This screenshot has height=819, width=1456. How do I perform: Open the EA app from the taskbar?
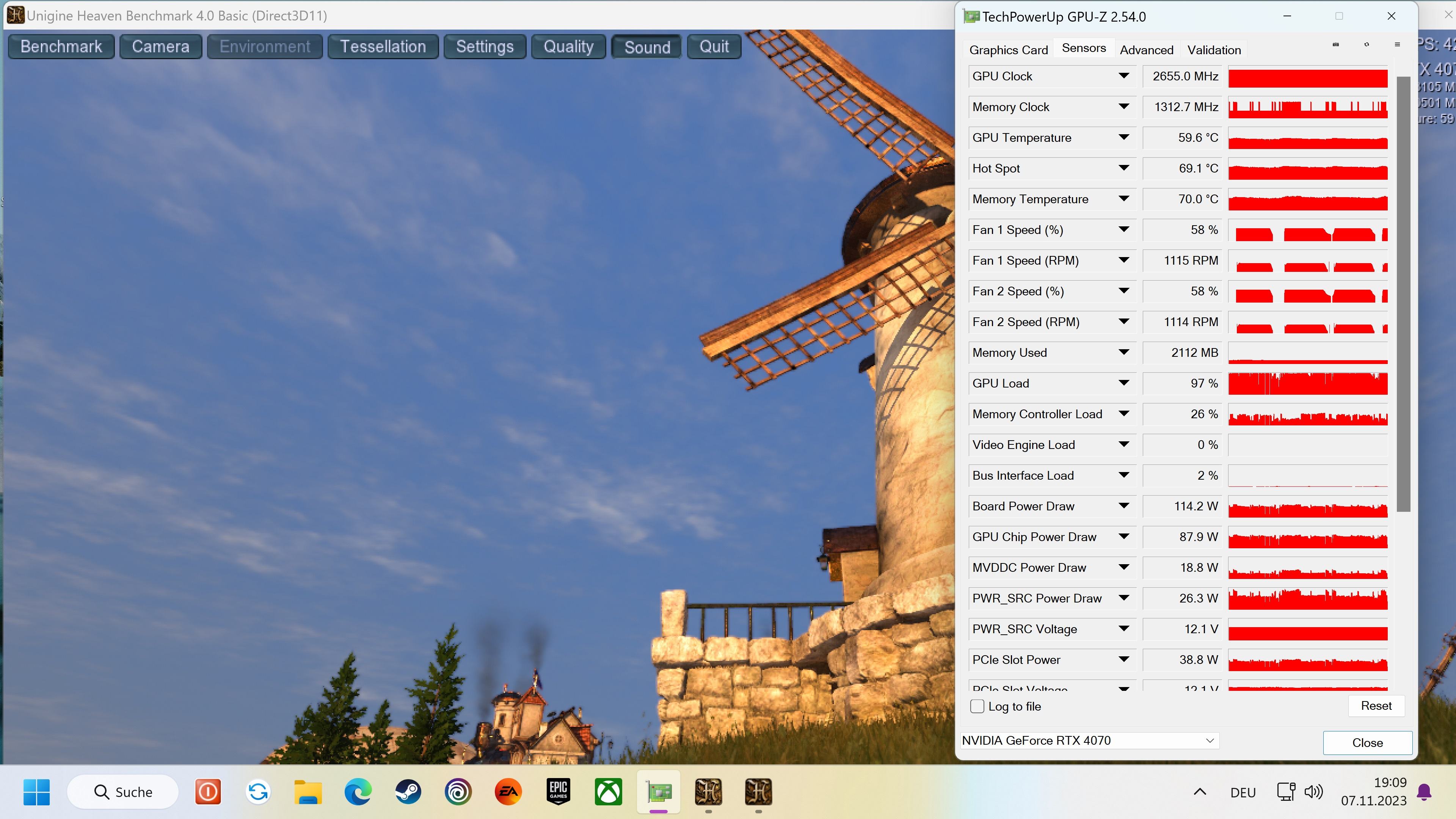pos(508,792)
